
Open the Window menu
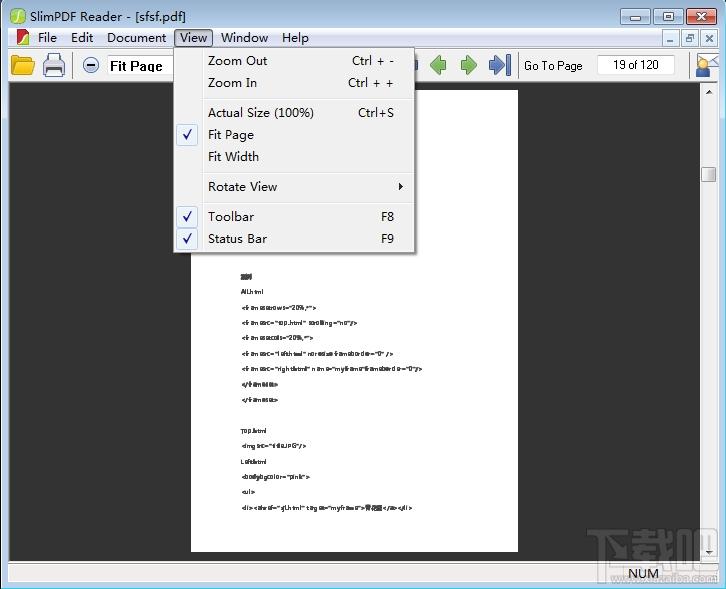(244, 38)
